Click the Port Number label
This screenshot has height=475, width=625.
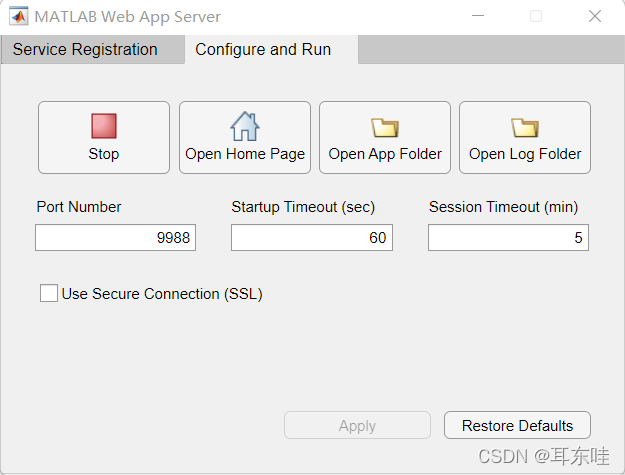(79, 207)
